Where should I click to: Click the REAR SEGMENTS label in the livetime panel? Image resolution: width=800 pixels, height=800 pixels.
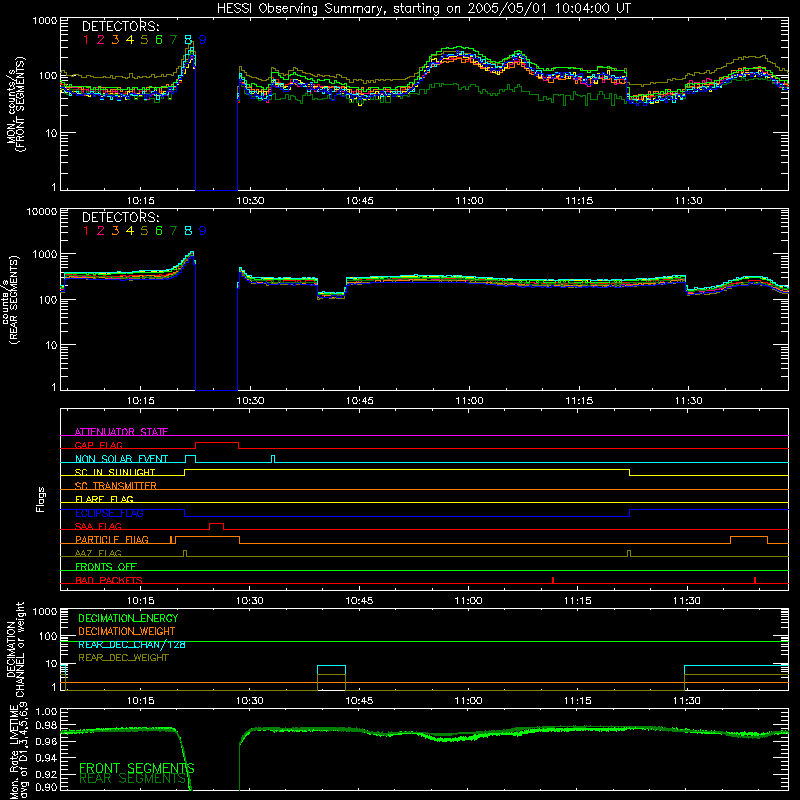point(133,778)
